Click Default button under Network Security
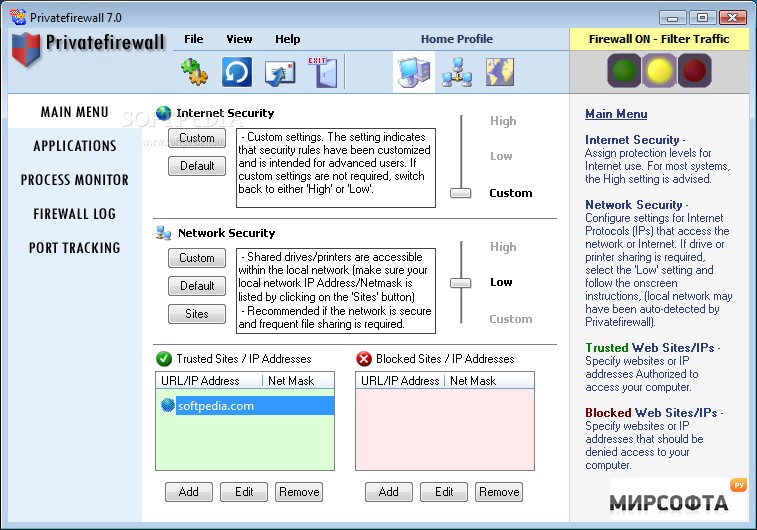This screenshot has height=530, width=757. click(x=197, y=286)
